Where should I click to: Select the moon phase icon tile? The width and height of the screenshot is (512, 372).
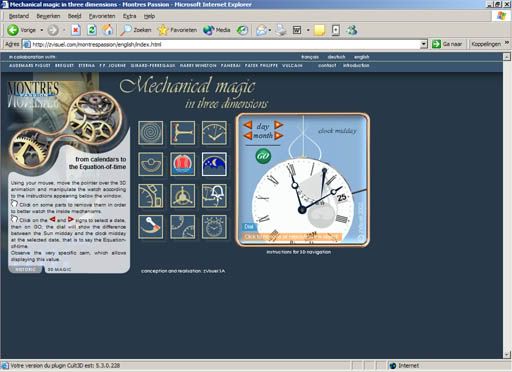tap(214, 164)
